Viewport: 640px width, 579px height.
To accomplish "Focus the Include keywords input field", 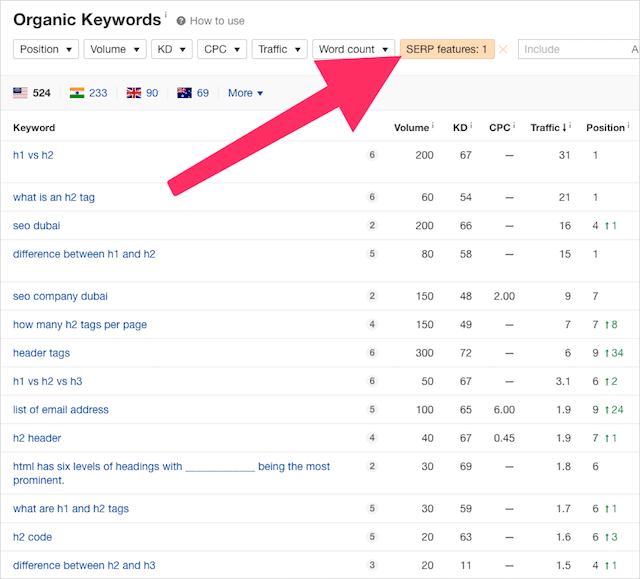I will point(570,49).
